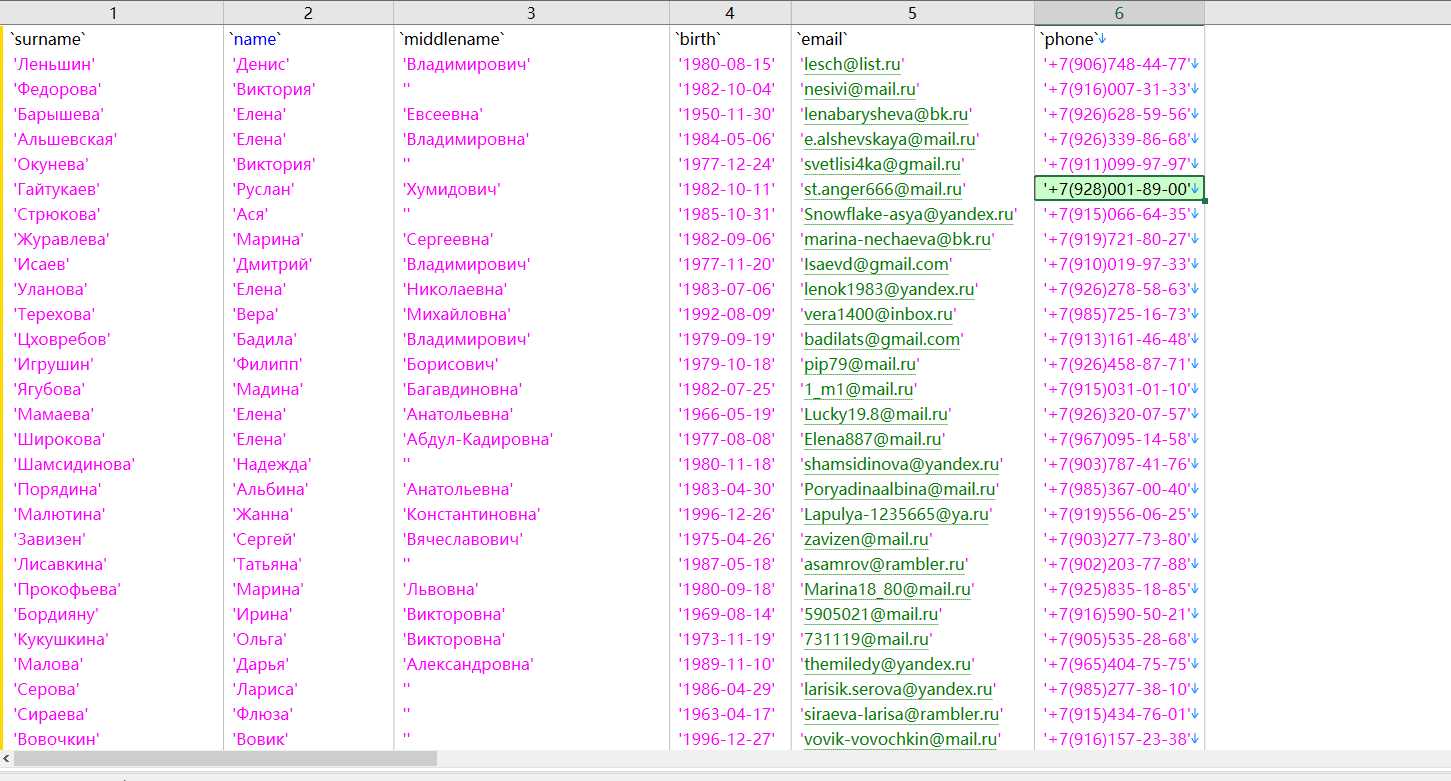Image resolution: width=1451 pixels, height=781 pixels.
Task: Select phone cell '+7(916)157-23-38'
Action: 1119,739
